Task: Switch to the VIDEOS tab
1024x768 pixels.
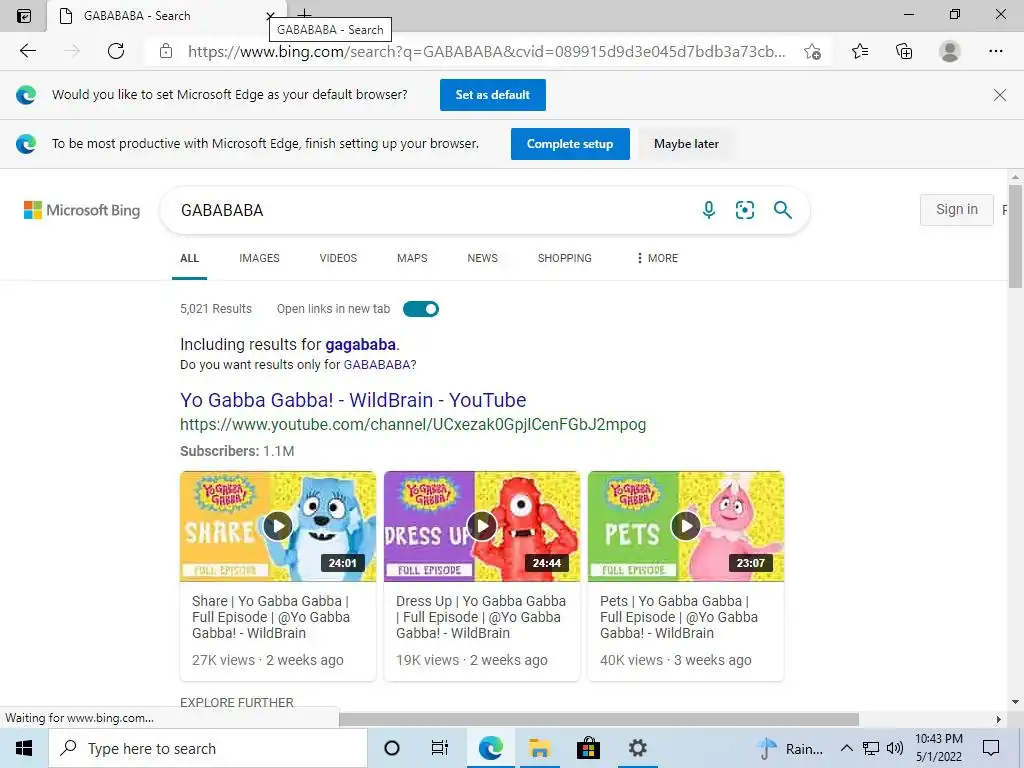Action: click(338, 259)
